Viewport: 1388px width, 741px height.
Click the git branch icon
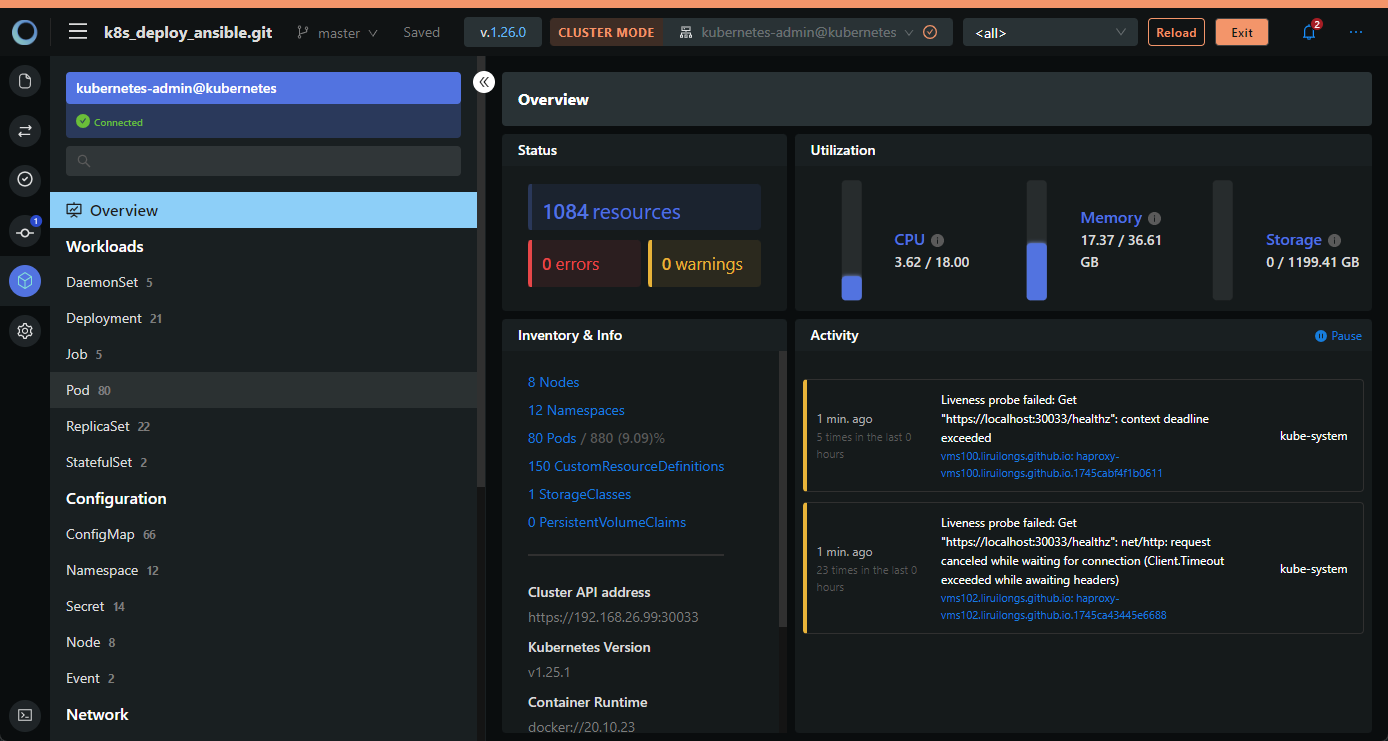(303, 32)
